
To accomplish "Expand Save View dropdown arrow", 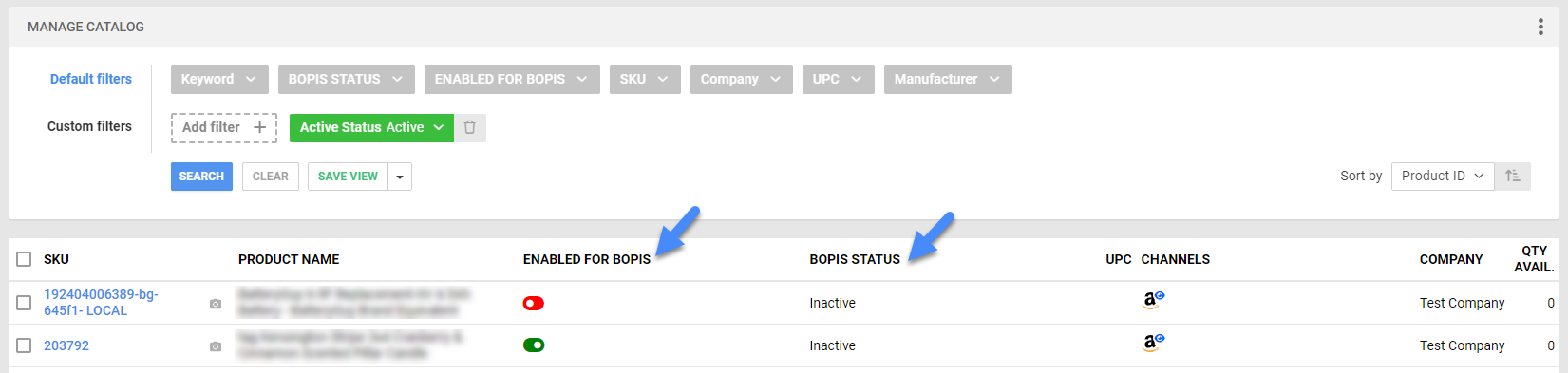I will click(x=400, y=177).
